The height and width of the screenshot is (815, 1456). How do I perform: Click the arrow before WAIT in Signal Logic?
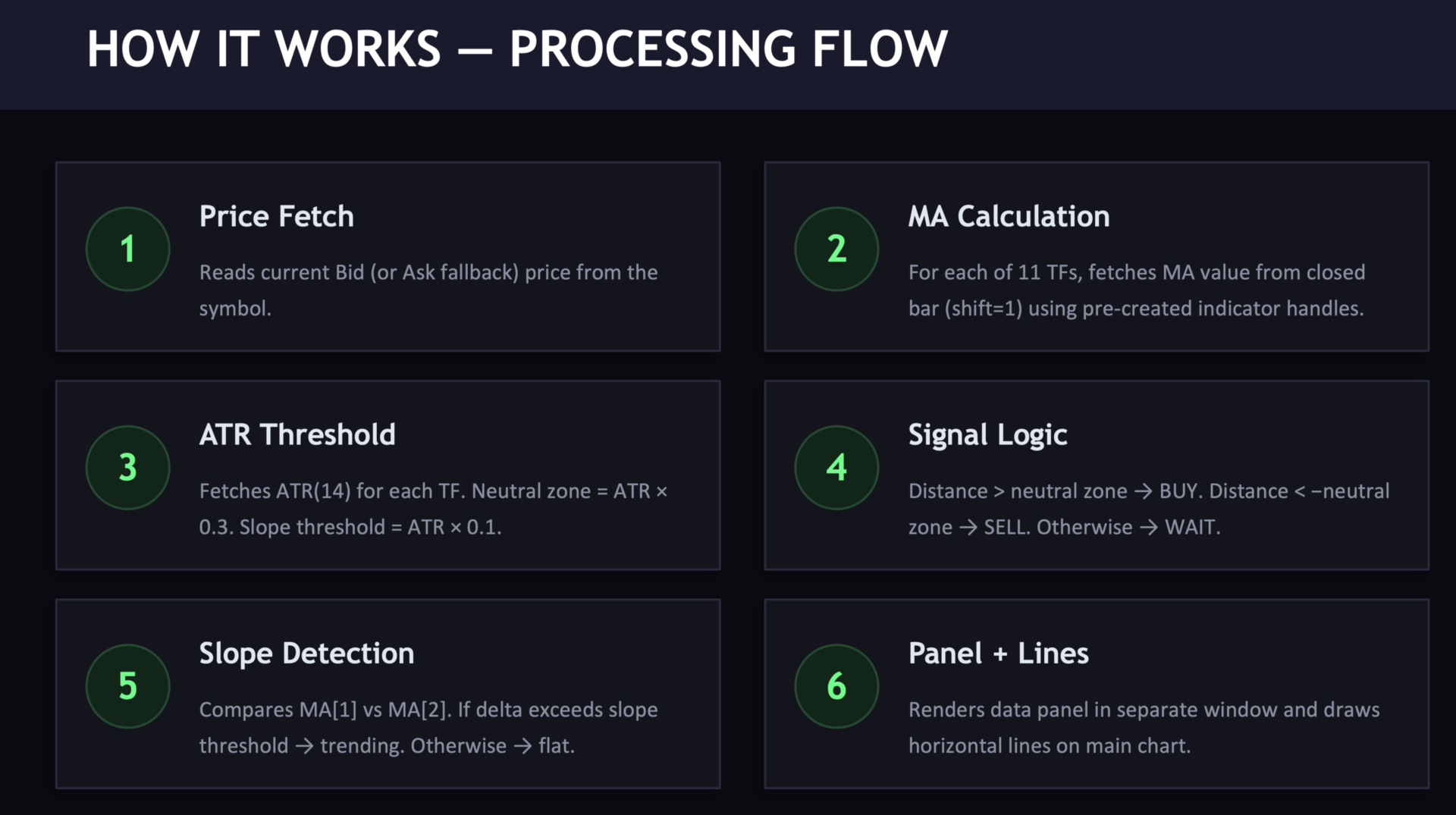[x=1149, y=528]
